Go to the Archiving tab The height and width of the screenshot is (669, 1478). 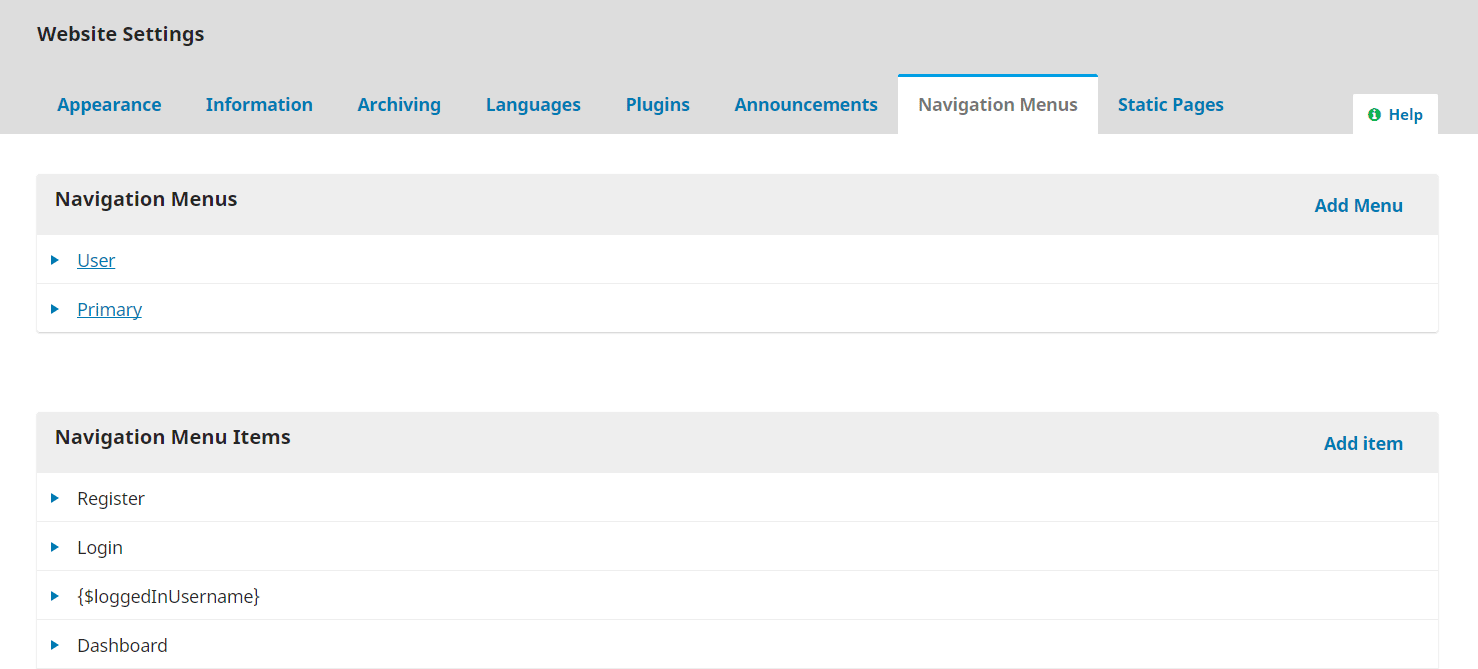(x=399, y=105)
